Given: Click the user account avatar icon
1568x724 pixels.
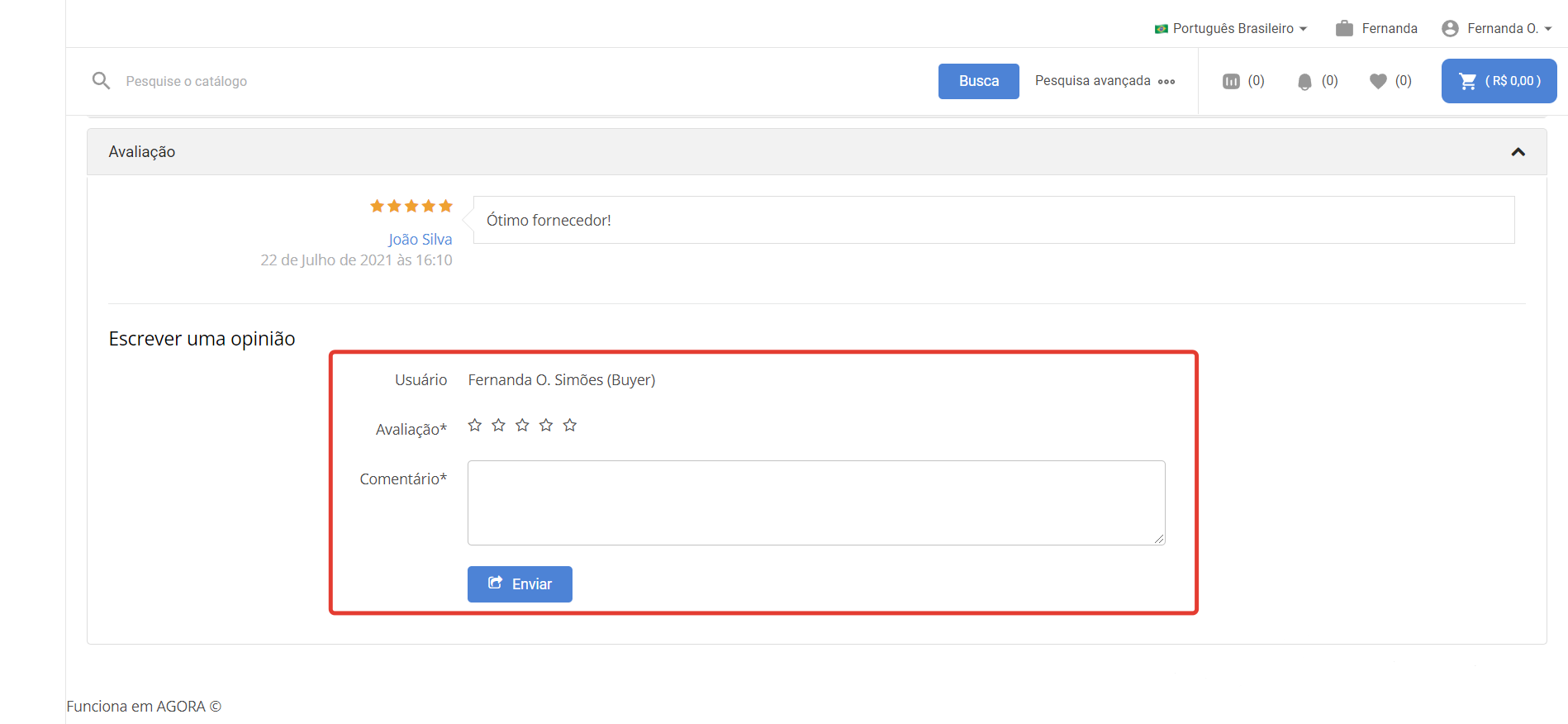Looking at the screenshot, I should pos(1450,28).
